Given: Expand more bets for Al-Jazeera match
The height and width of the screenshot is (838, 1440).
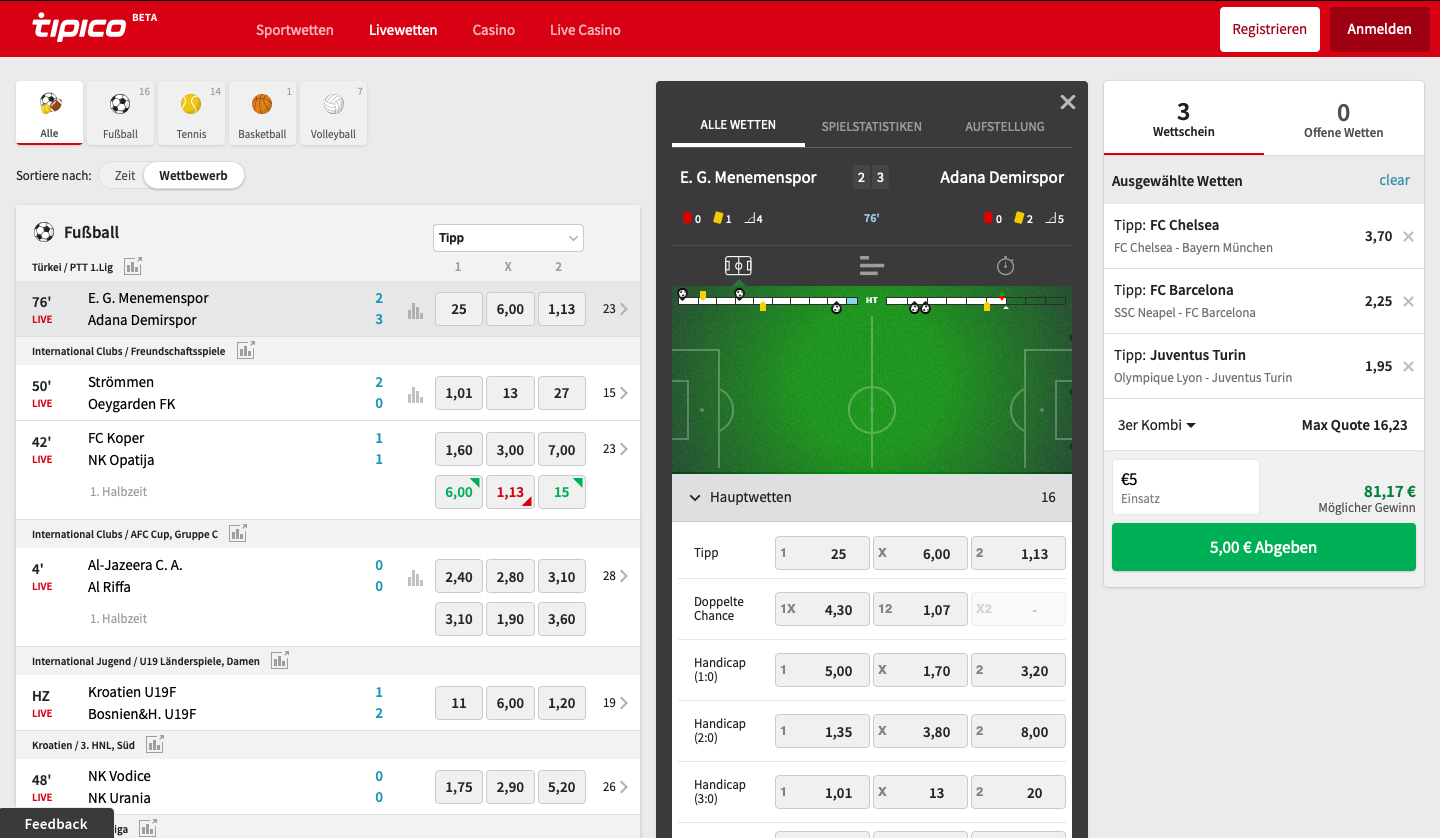Looking at the screenshot, I should pos(616,576).
